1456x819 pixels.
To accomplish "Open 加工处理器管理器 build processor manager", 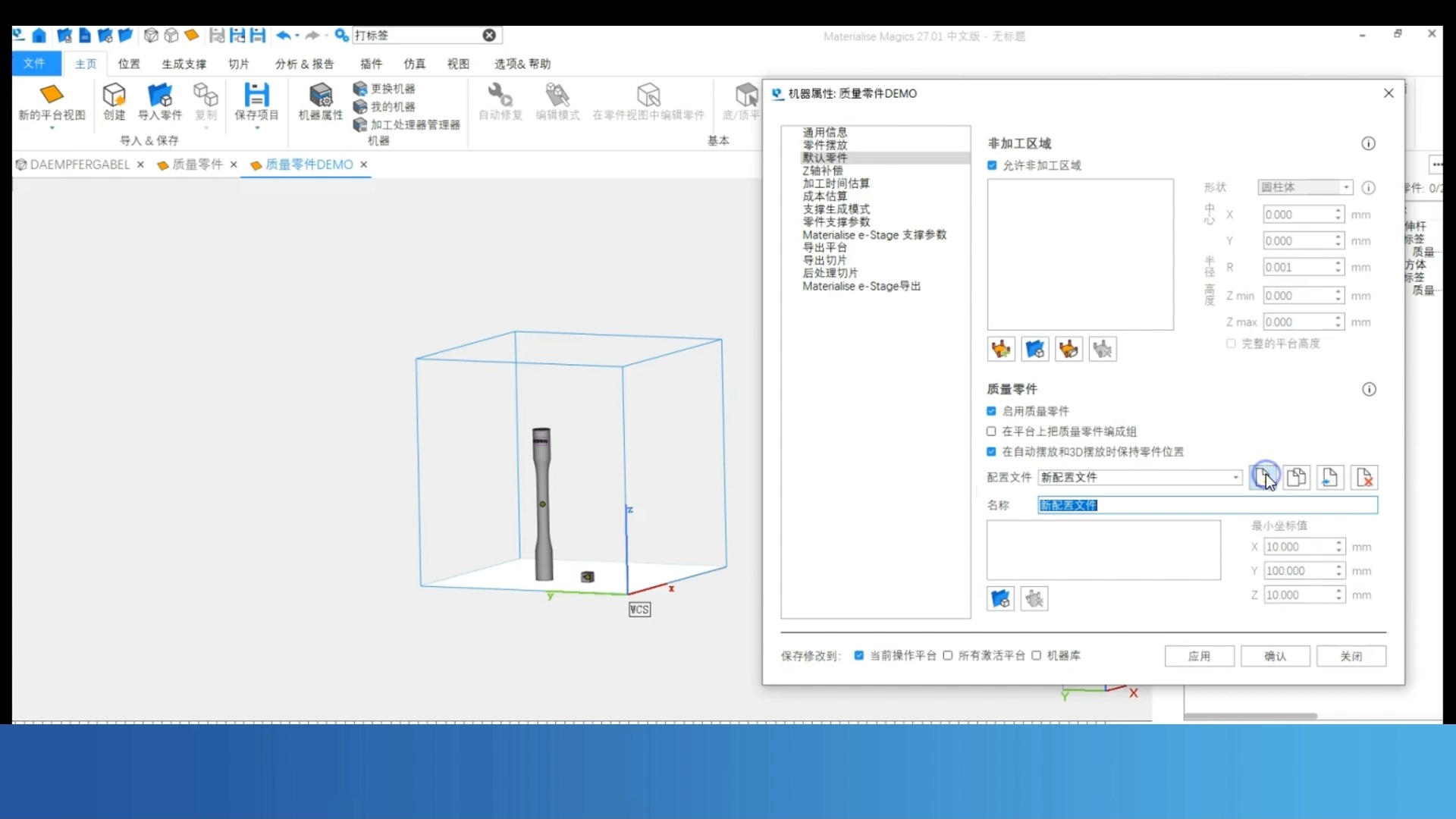I will 406,125.
